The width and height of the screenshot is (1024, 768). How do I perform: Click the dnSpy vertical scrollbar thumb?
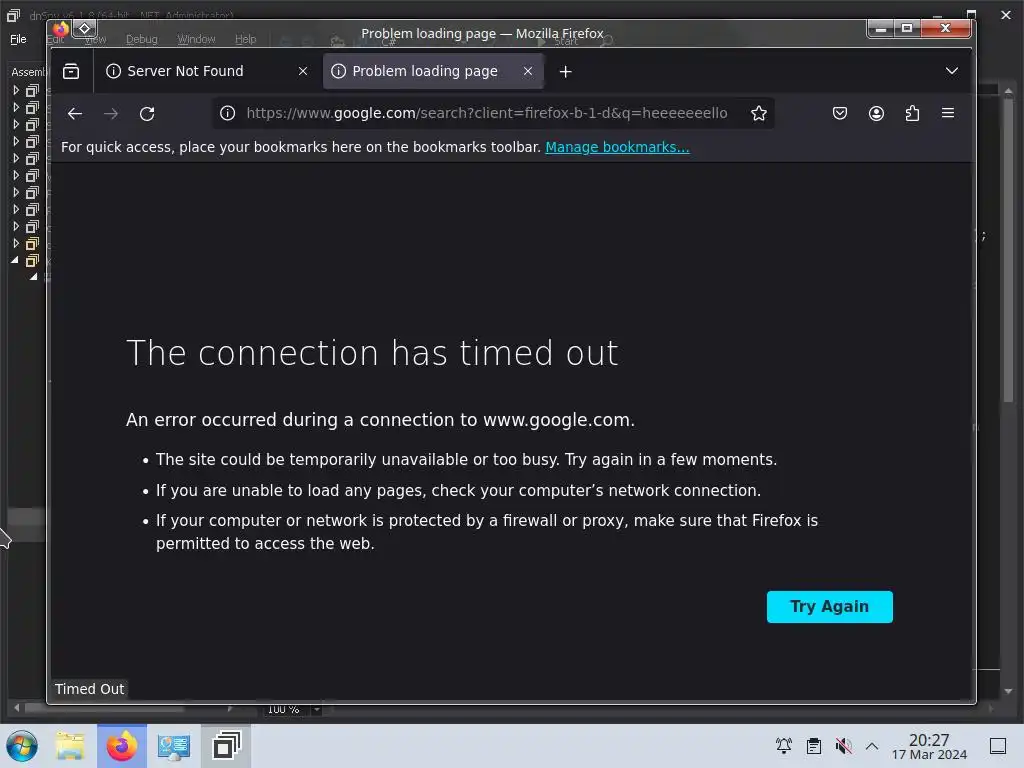[1008, 249]
